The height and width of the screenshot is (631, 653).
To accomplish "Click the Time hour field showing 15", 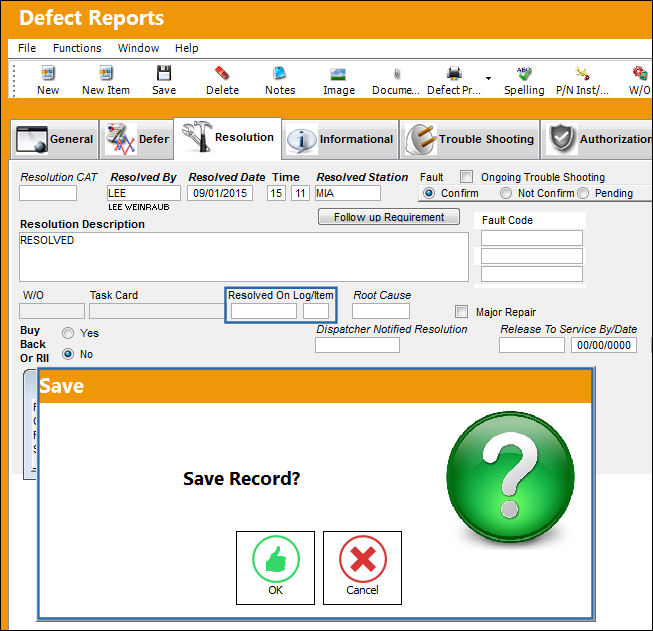I will coord(276,193).
